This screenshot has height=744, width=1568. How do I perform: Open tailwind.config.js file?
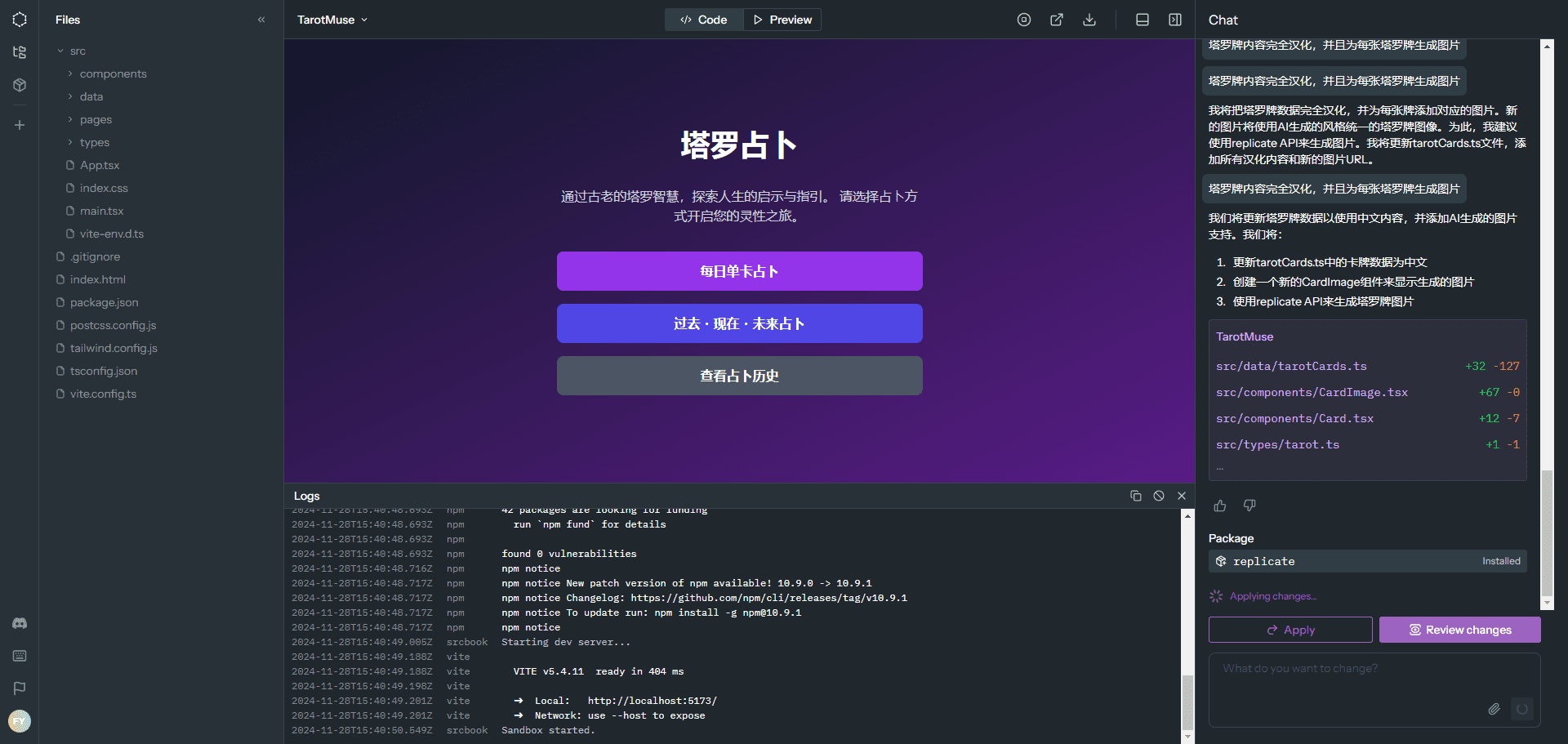point(114,348)
